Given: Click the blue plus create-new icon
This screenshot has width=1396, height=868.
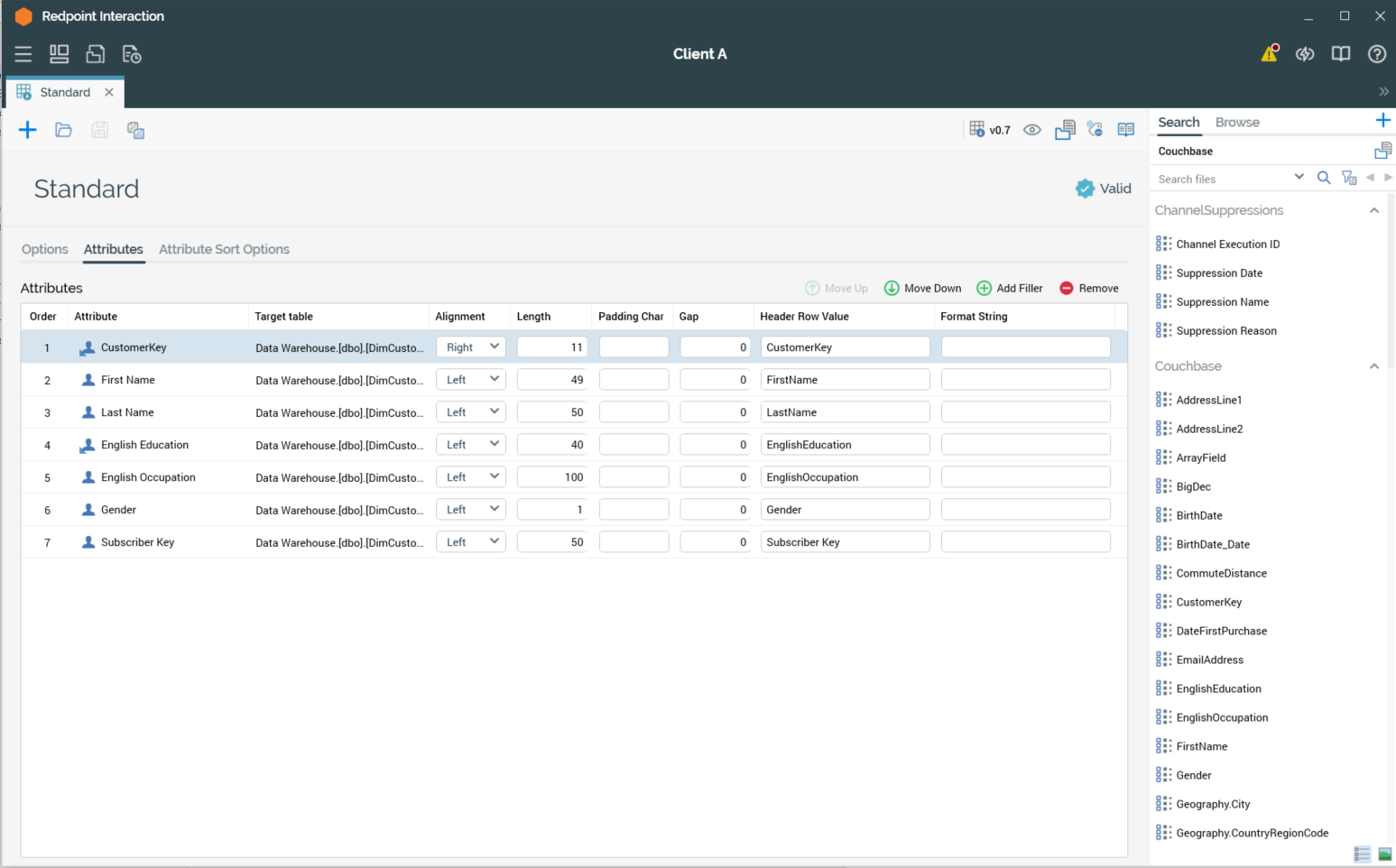Looking at the screenshot, I should point(28,130).
